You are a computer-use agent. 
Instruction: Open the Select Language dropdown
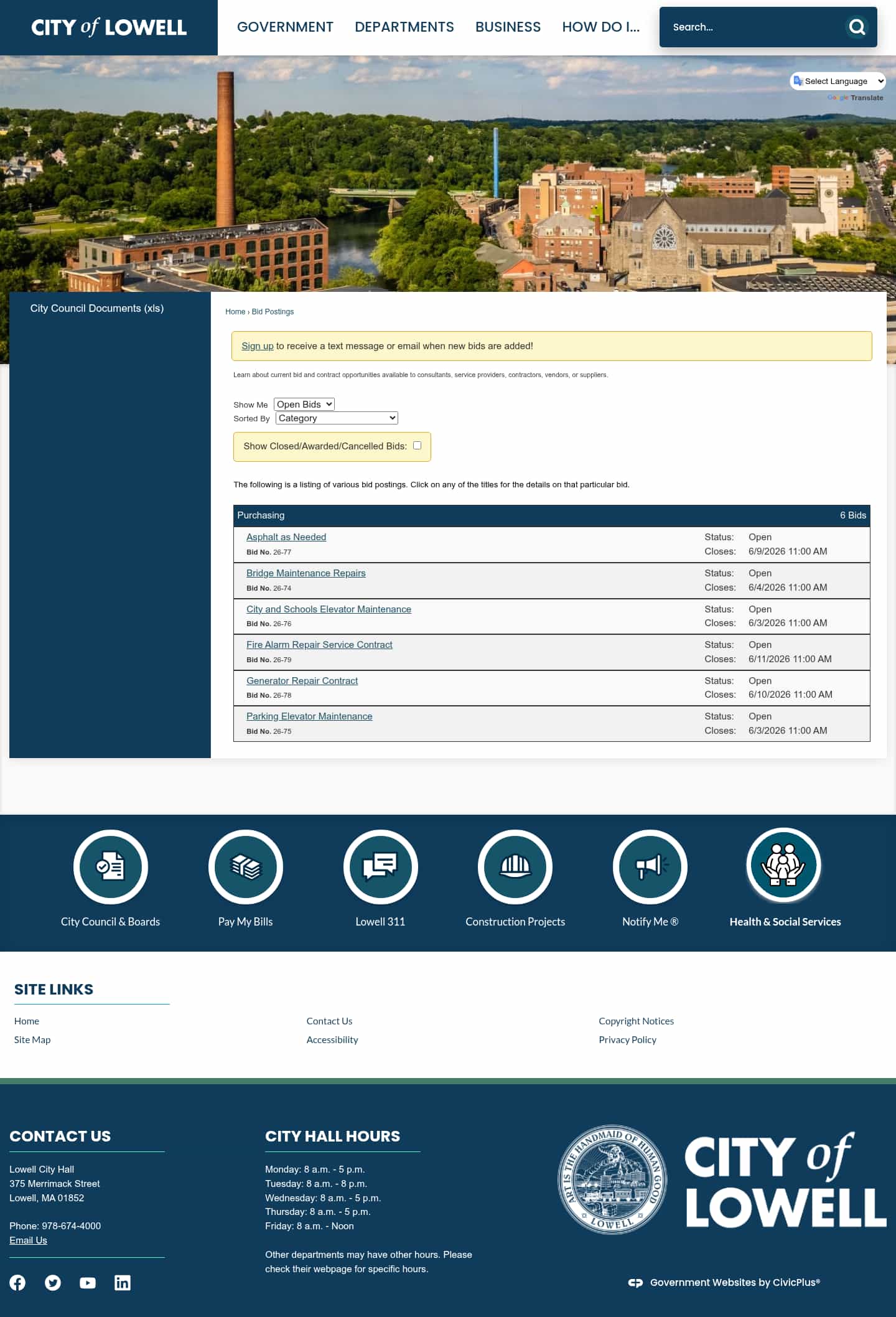point(838,81)
